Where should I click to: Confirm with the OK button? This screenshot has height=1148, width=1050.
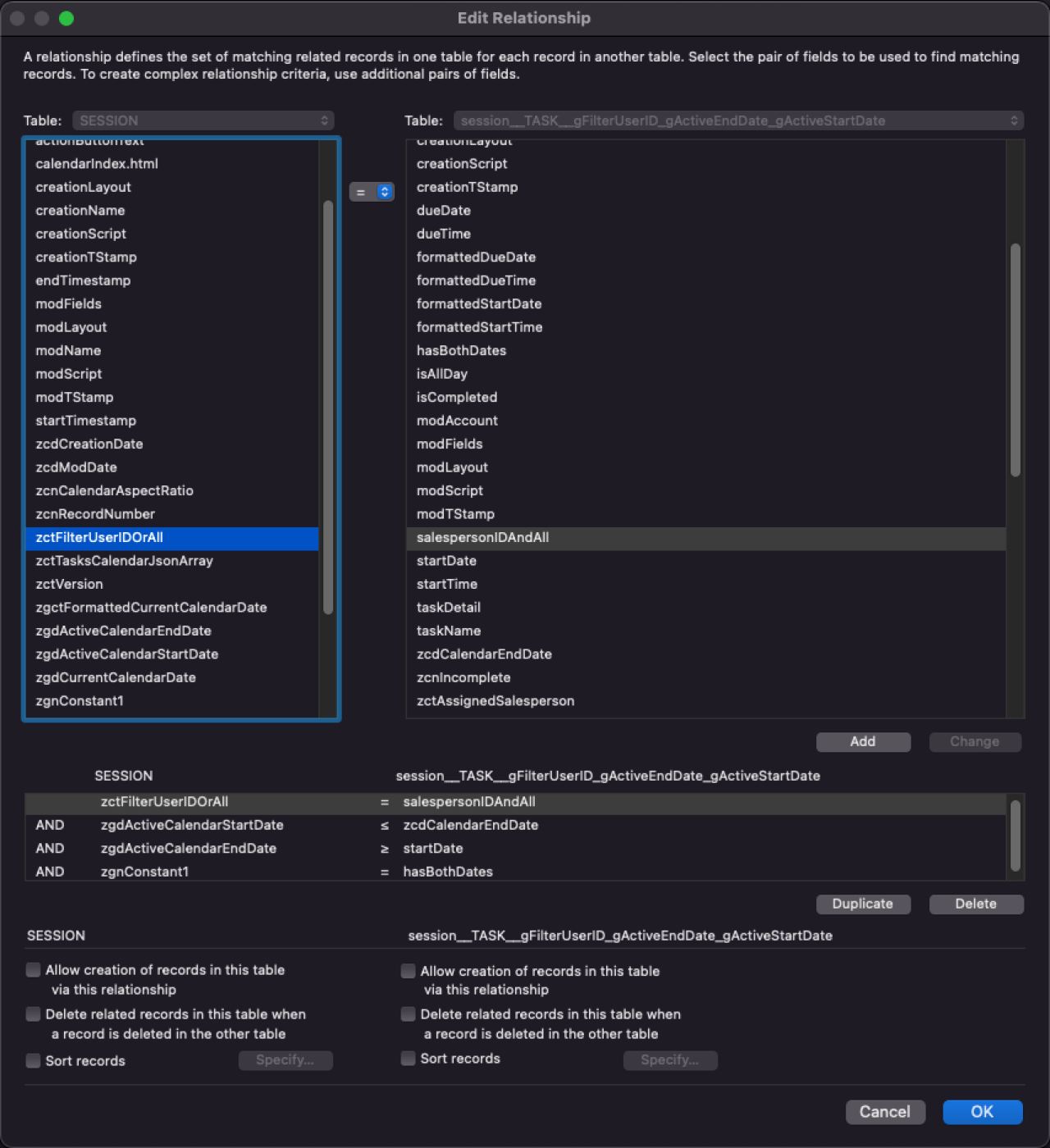click(x=983, y=1112)
